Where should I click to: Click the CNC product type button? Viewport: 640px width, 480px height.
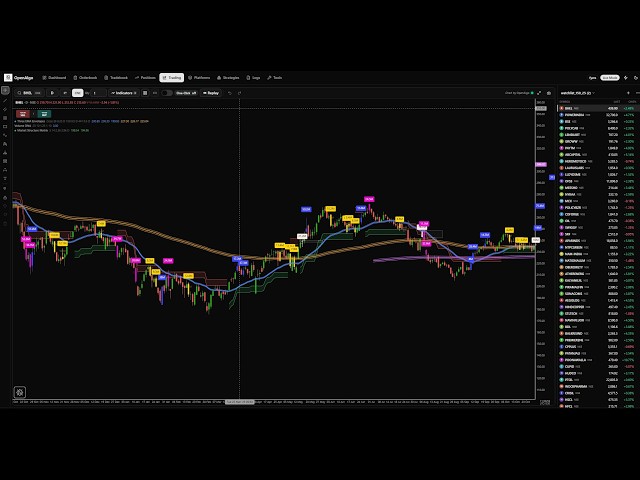[x=78, y=93]
